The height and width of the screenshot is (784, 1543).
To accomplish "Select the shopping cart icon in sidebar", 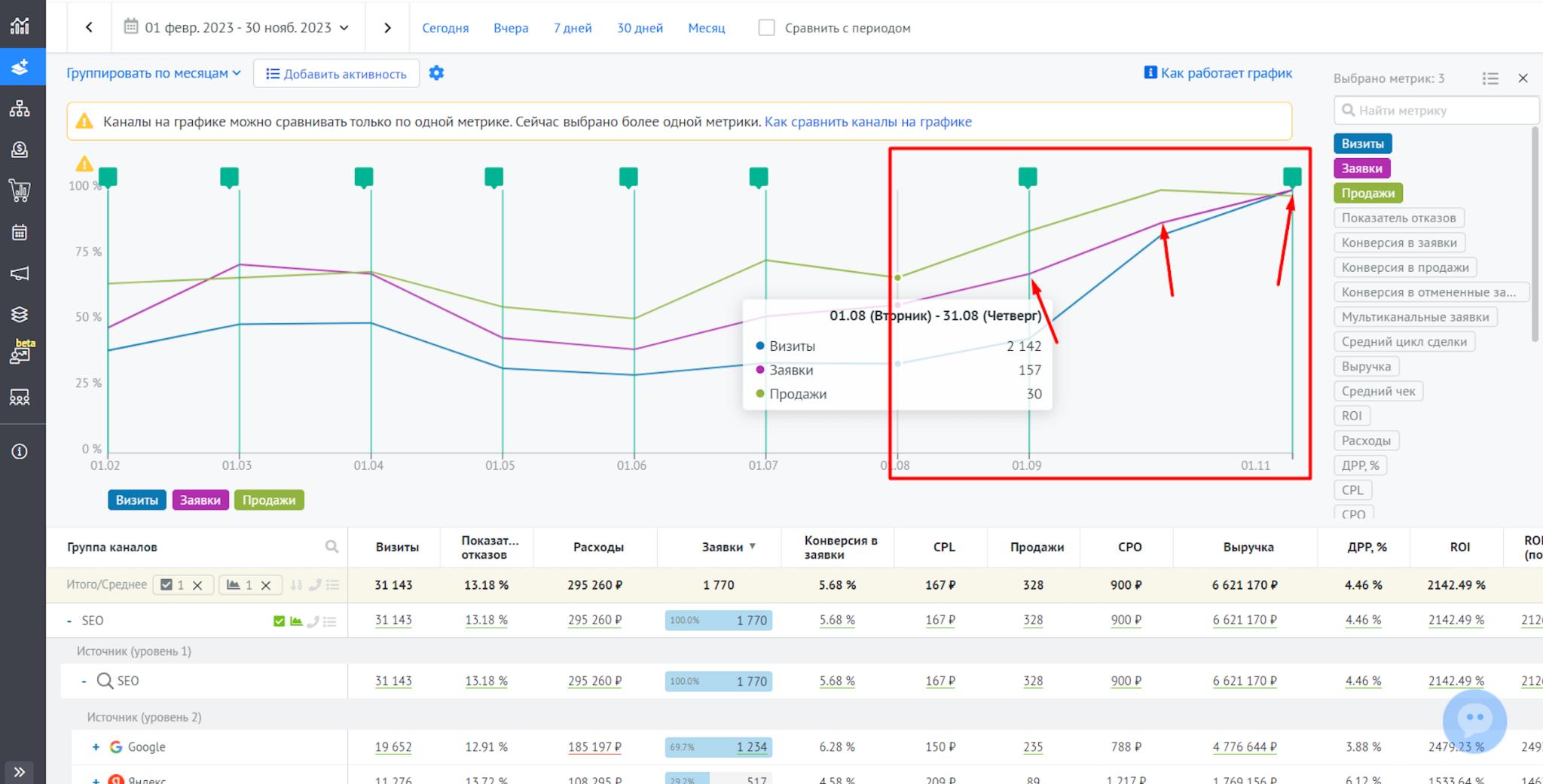I will pyautogui.click(x=20, y=191).
